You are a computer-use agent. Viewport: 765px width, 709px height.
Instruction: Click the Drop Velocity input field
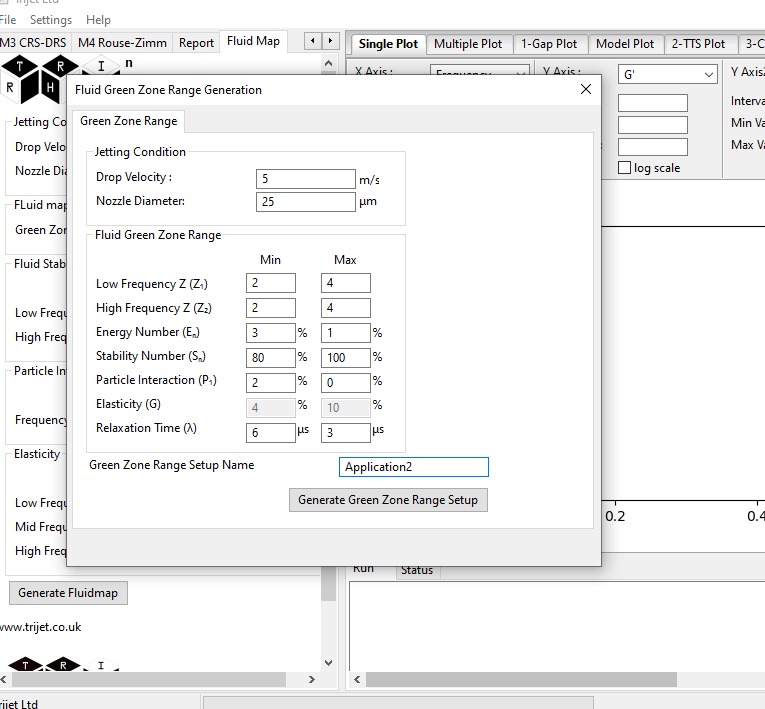(305, 179)
